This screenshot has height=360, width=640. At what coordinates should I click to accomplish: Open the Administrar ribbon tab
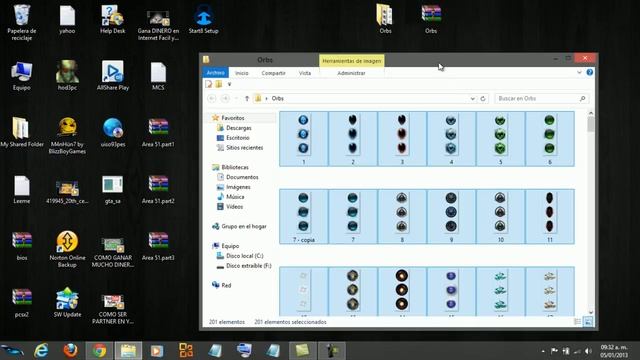tap(351, 73)
